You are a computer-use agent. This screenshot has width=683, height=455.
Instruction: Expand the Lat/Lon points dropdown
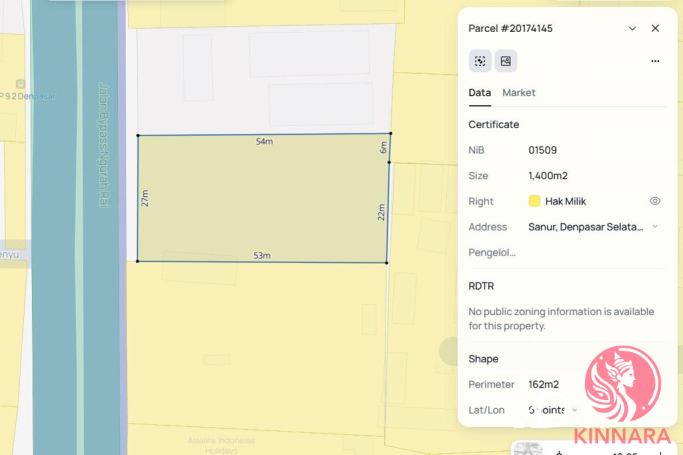575,410
